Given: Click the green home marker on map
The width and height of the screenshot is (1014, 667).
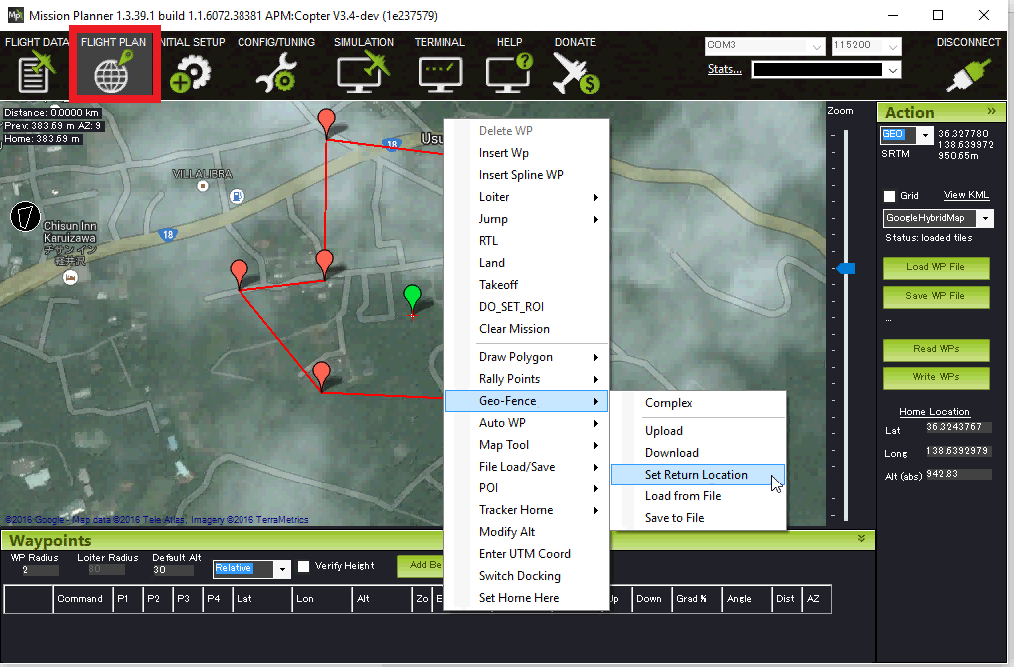Looking at the screenshot, I should pos(412,297).
